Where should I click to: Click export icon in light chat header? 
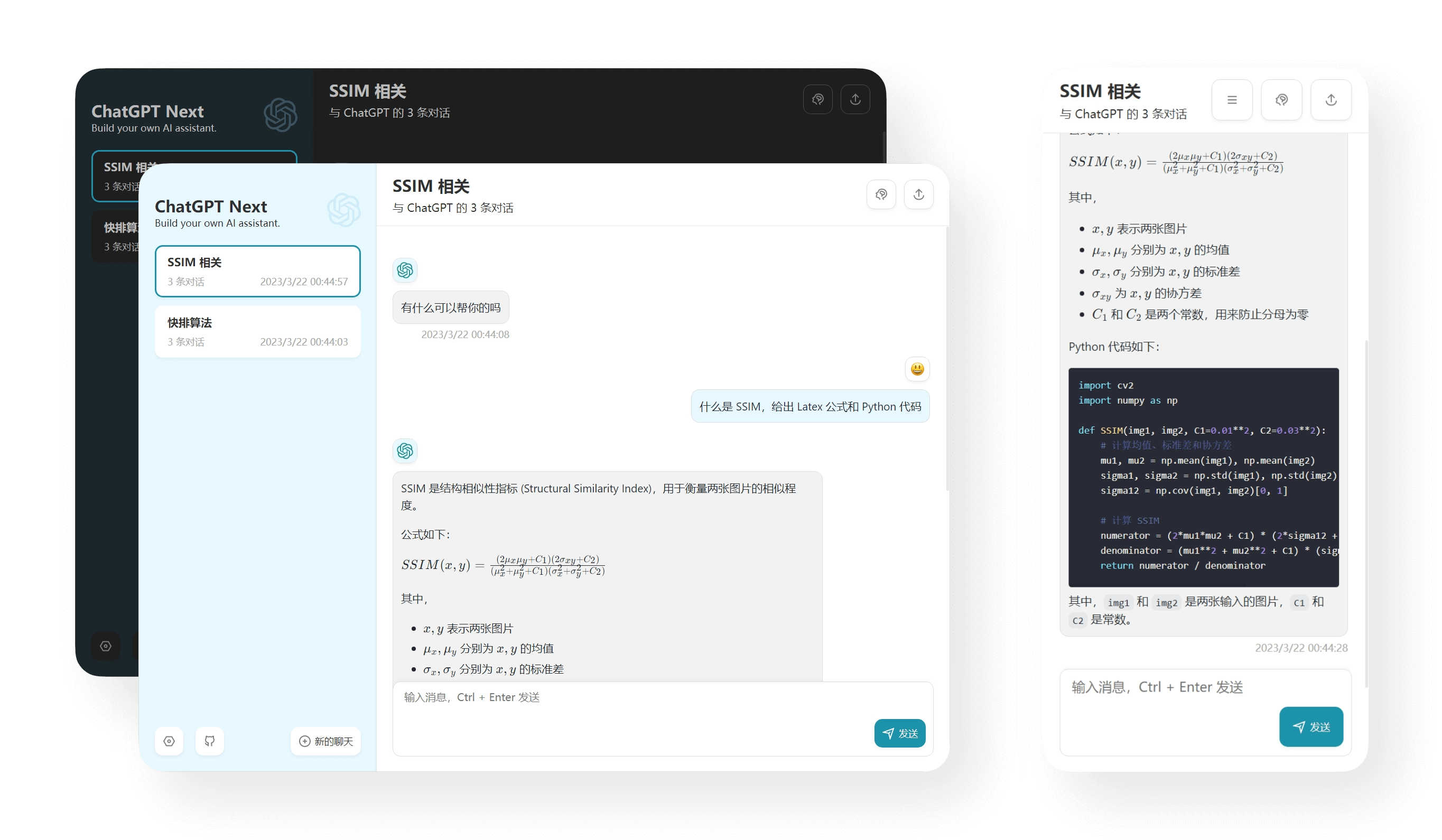coord(918,194)
